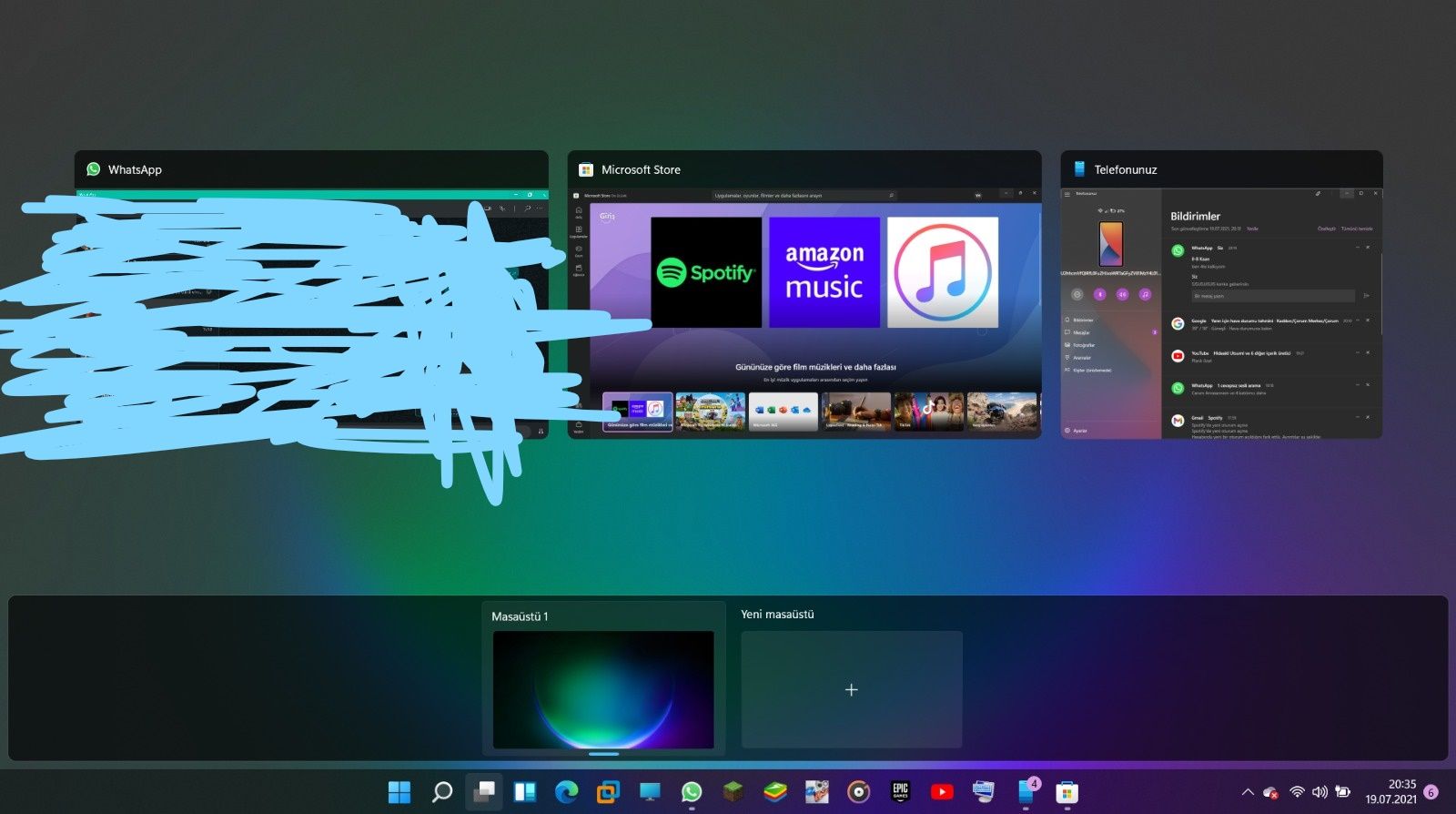Select TikTok carousel card in Microsoft Store

point(929,412)
